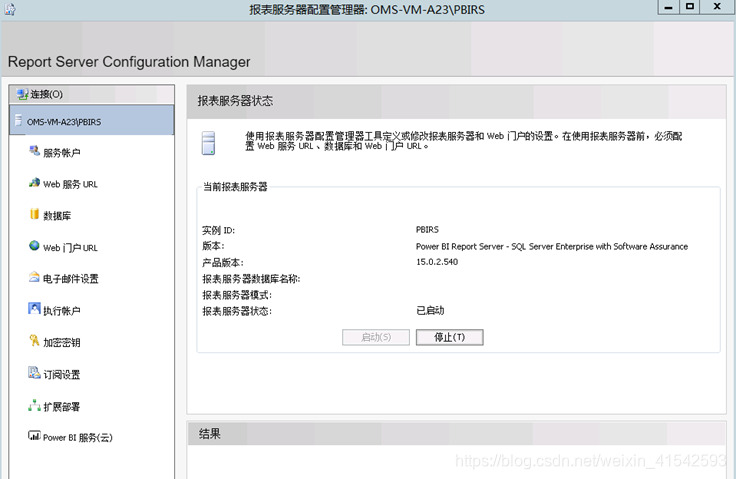Click the 订阅设置 subscription icon
736x479 pixels.
click(34, 372)
